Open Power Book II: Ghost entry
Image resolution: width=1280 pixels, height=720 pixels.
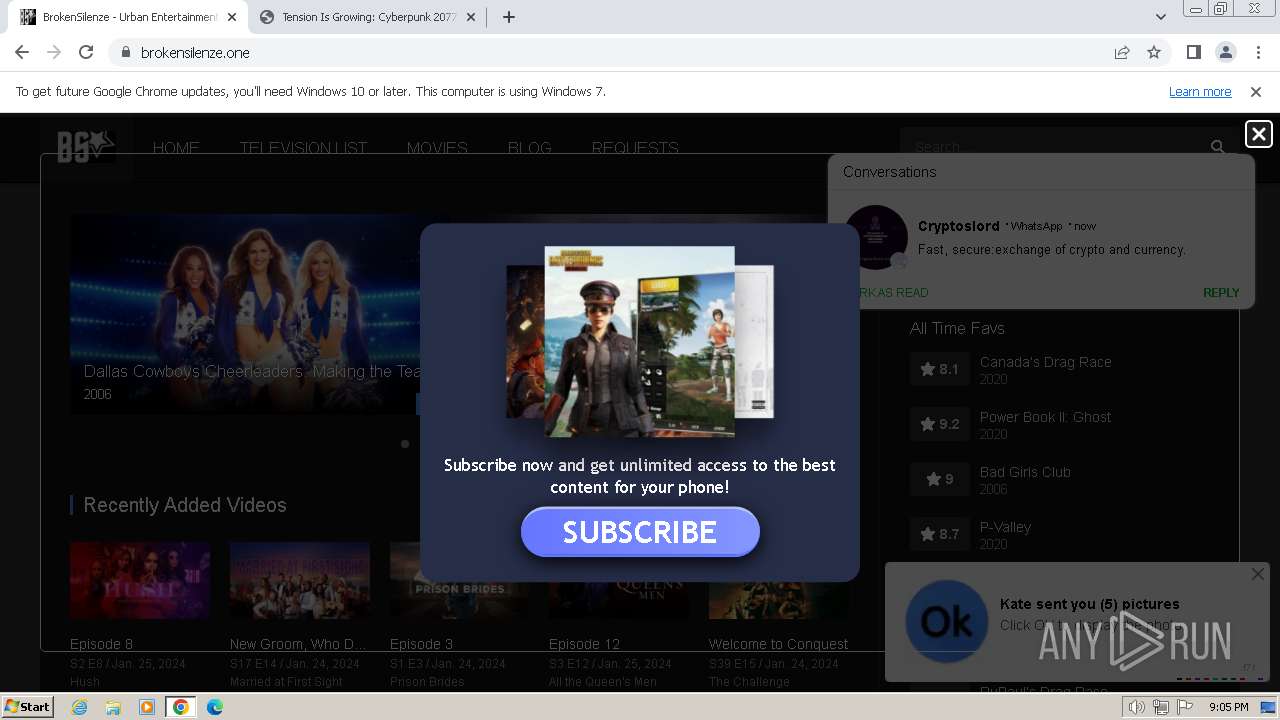[1045, 417]
